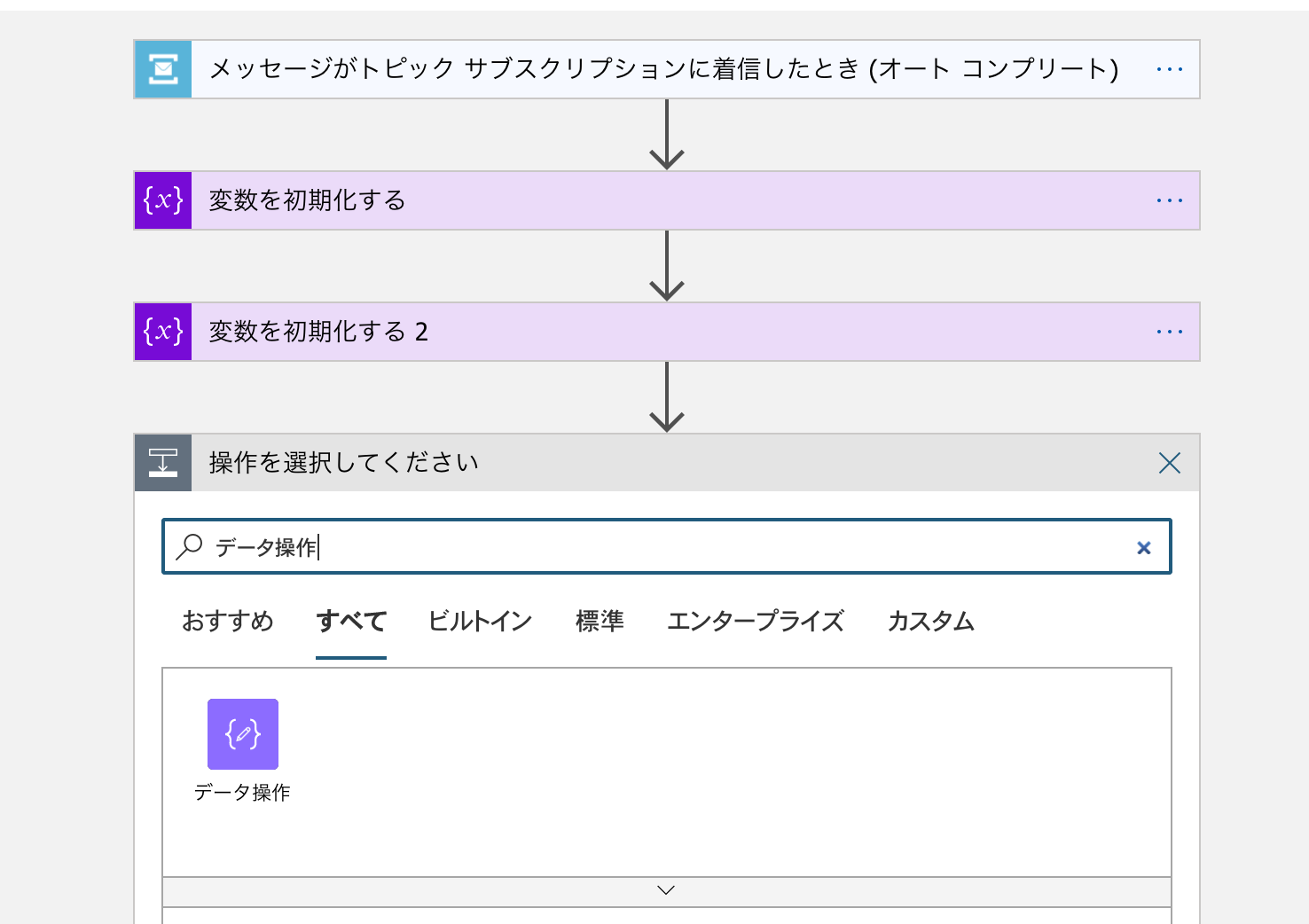Click the 操作を選択してください header icon

click(x=163, y=463)
